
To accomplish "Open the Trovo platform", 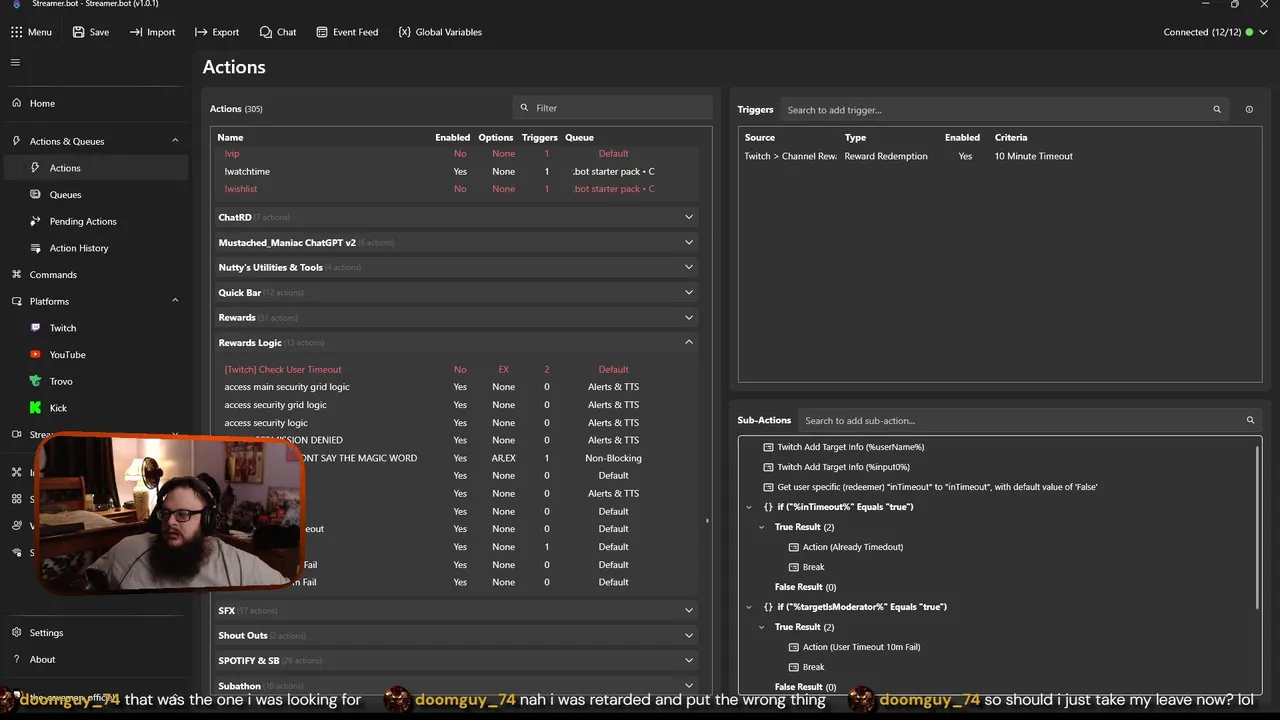I will [x=61, y=381].
